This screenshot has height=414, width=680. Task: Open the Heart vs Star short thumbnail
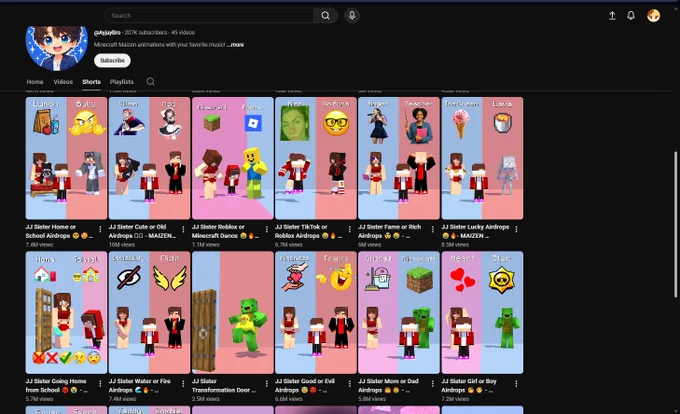tap(482, 313)
